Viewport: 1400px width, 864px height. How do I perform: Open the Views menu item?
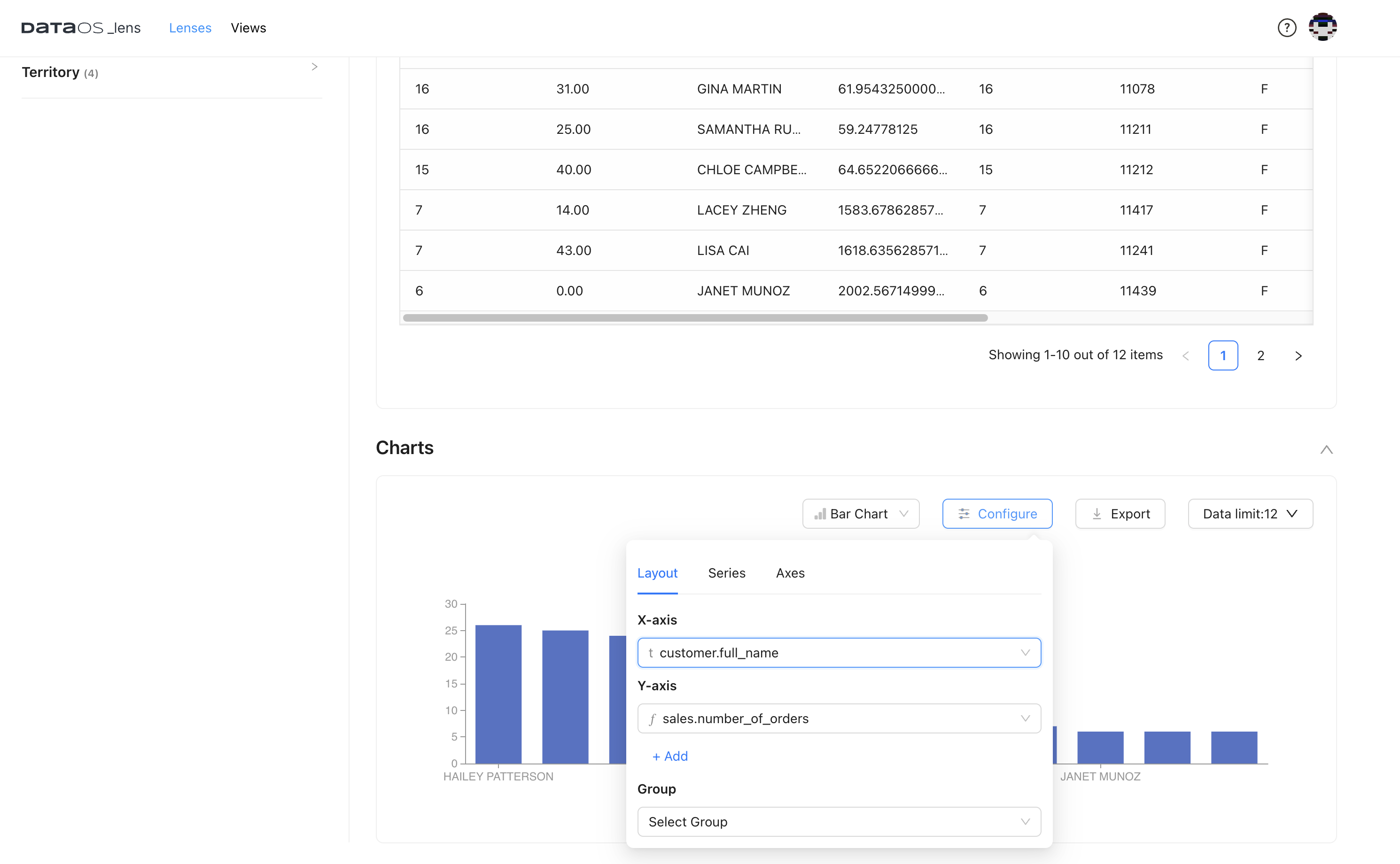[x=248, y=27]
